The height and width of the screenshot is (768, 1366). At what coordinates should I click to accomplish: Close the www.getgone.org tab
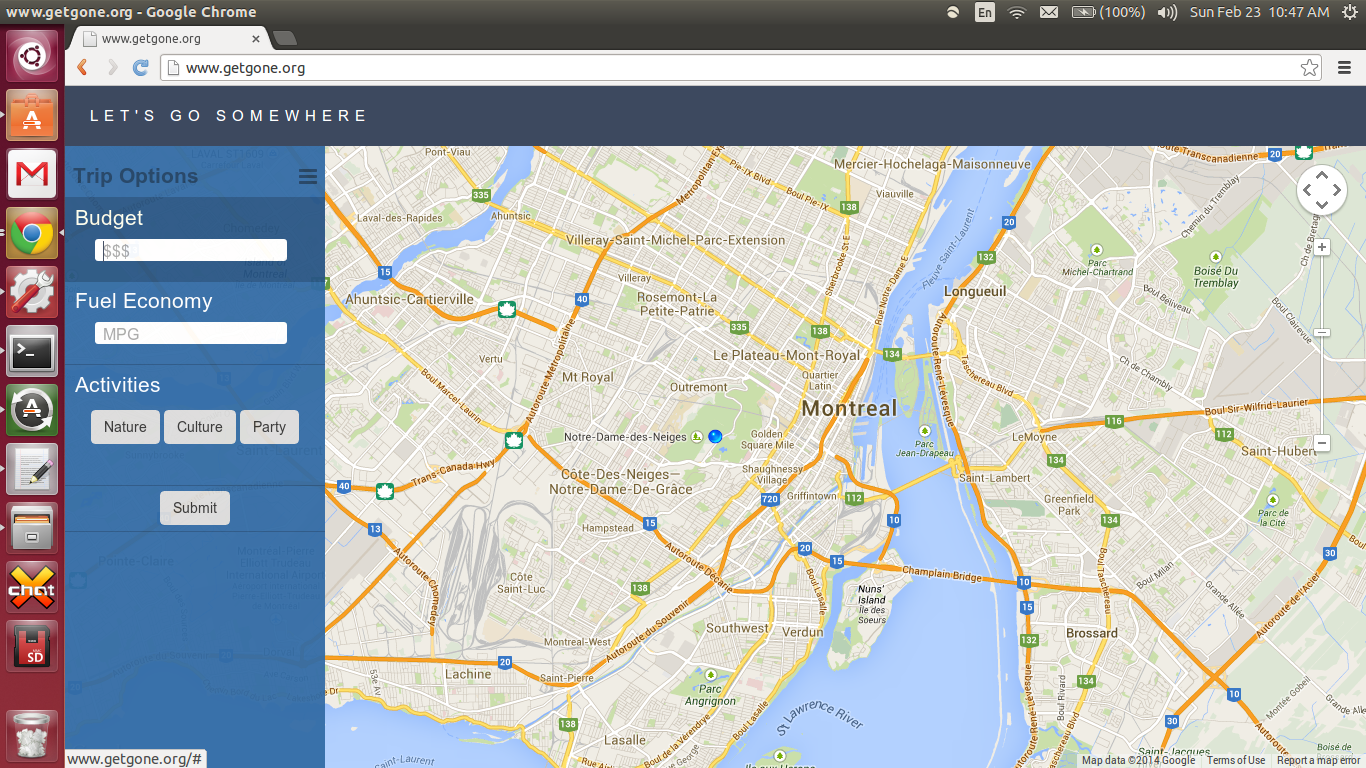tap(256, 39)
